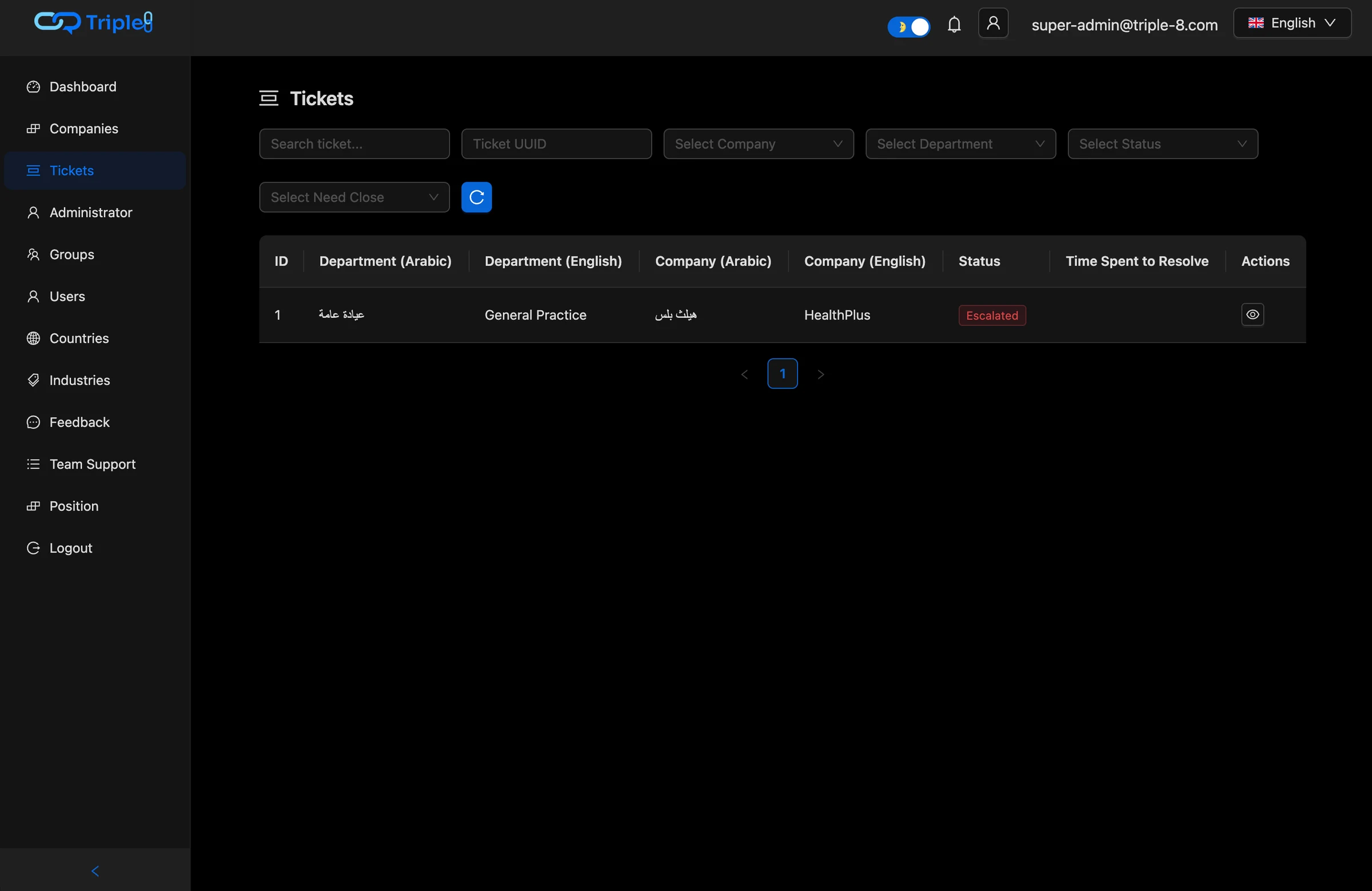Click the Triple8 logo
The width and height of the screenshot is (1372, 891).
[93, 22]
